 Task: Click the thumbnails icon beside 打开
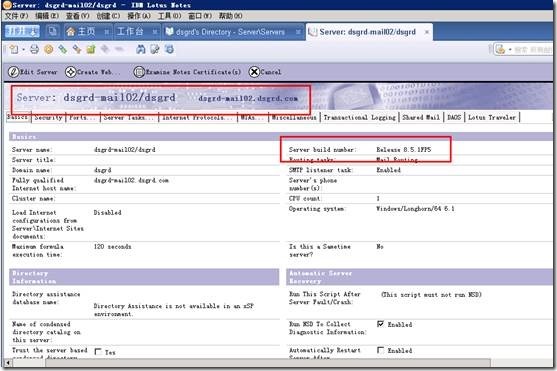point(52,32)
